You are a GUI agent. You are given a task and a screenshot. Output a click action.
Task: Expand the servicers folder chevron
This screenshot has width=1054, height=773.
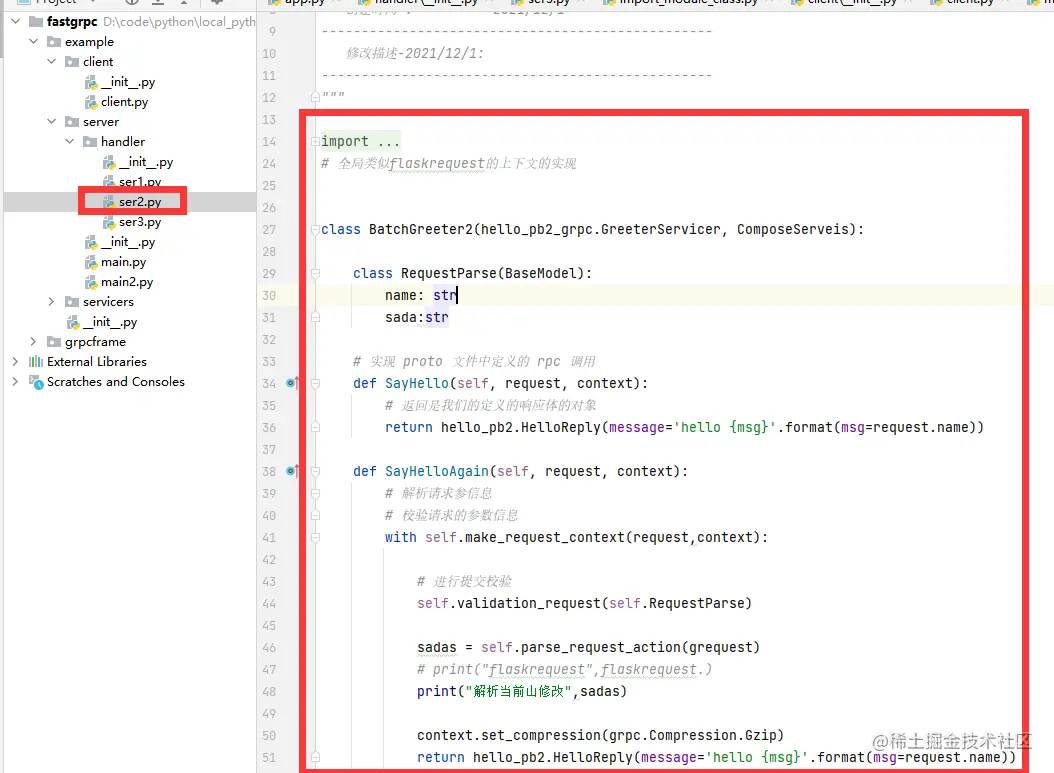52,302
